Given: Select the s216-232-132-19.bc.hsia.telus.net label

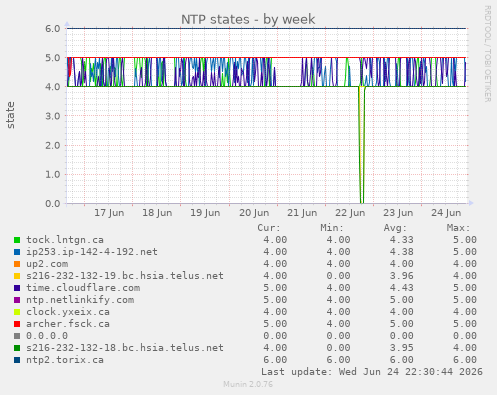Looking at the screenshot, I should 125,276.
